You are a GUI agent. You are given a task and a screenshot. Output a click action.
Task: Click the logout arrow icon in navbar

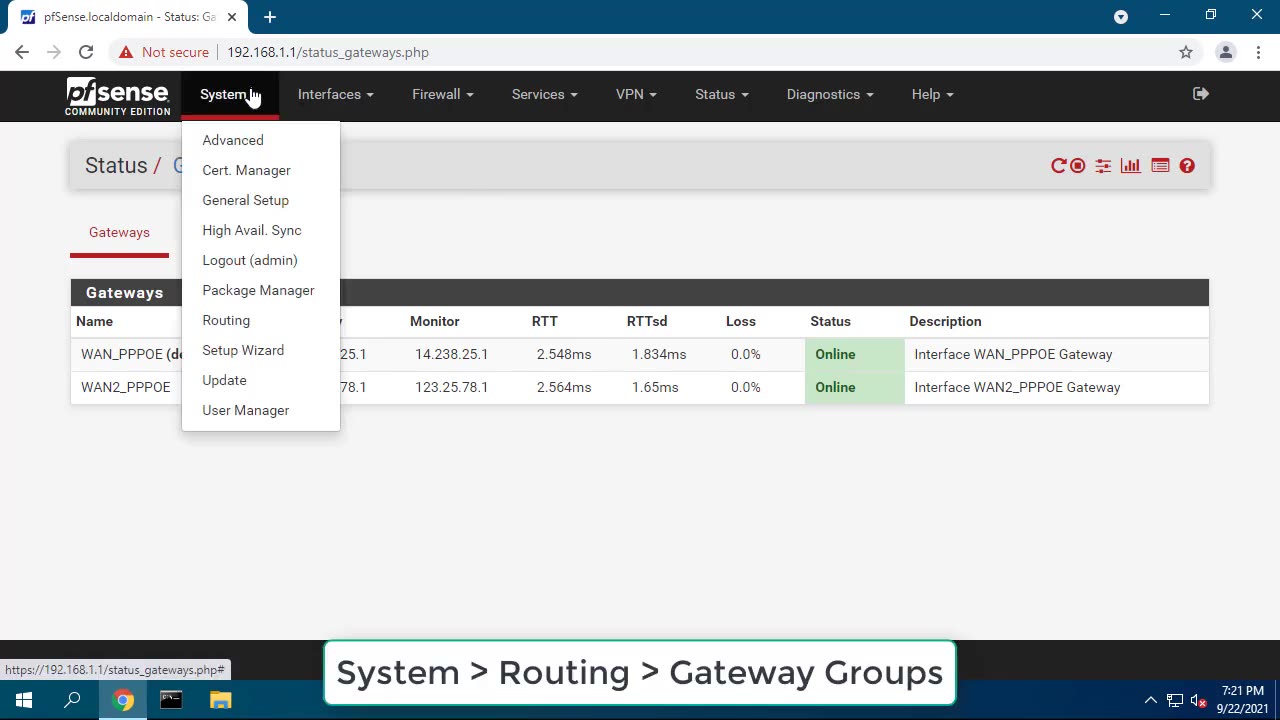pos(1201,94)
